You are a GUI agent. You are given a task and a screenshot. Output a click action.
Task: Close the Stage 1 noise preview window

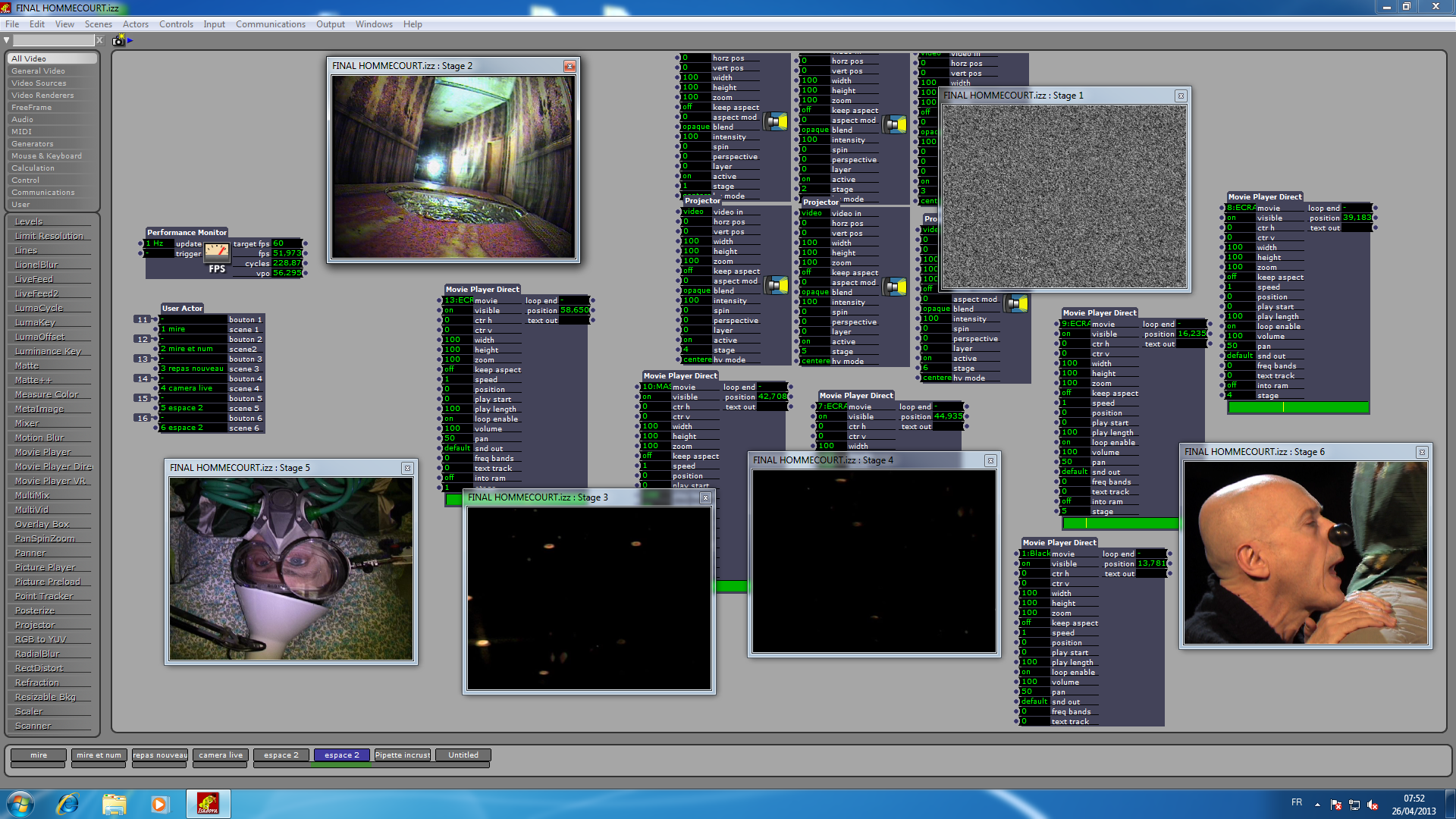click(1181, 96)
